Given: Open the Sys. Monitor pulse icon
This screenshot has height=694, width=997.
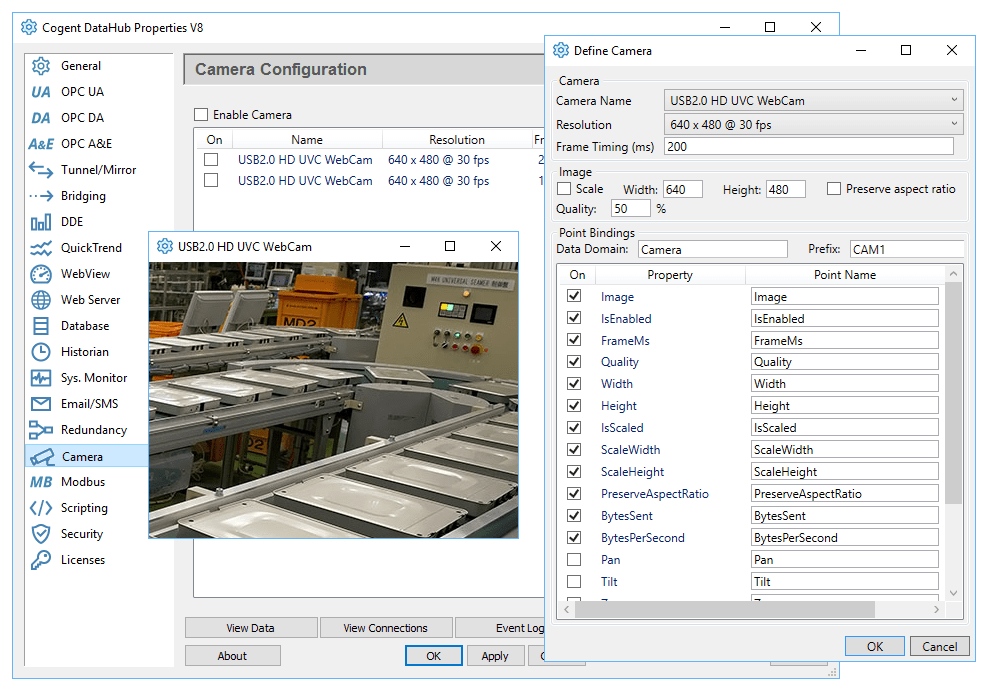Looking at the screenshot, I should pos(41,378).
